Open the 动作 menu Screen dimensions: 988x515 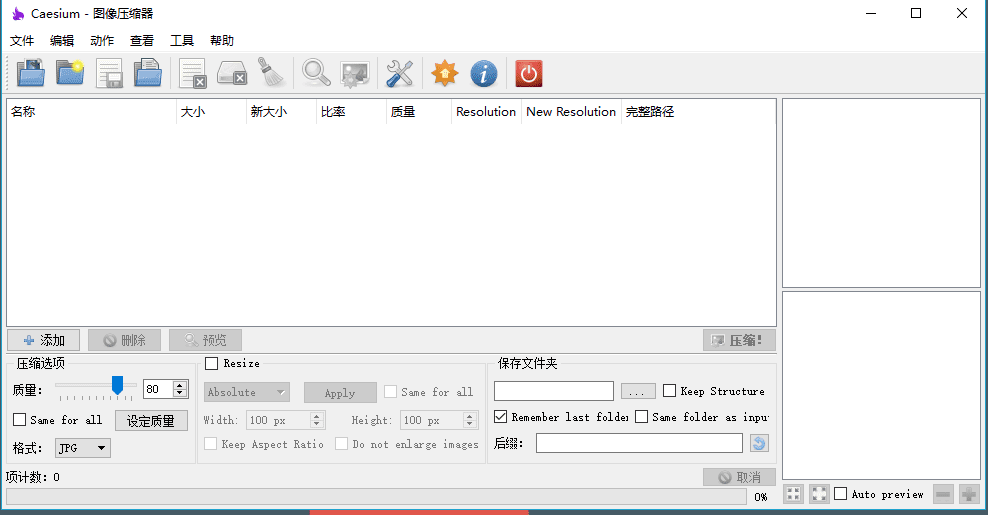tap(102, 41)
